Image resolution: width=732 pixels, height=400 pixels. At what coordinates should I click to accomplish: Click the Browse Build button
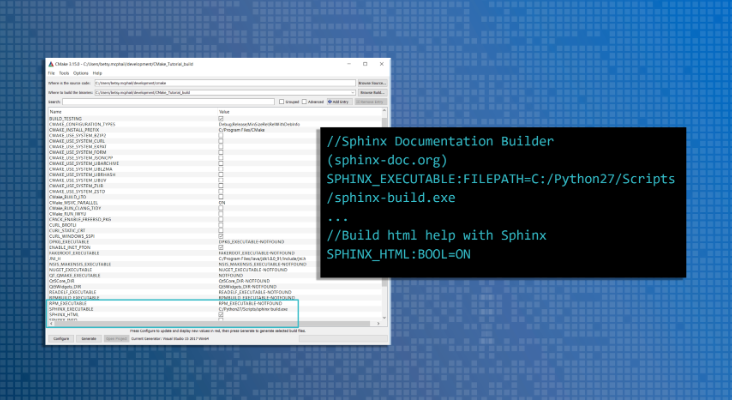(x=372, y=92)
